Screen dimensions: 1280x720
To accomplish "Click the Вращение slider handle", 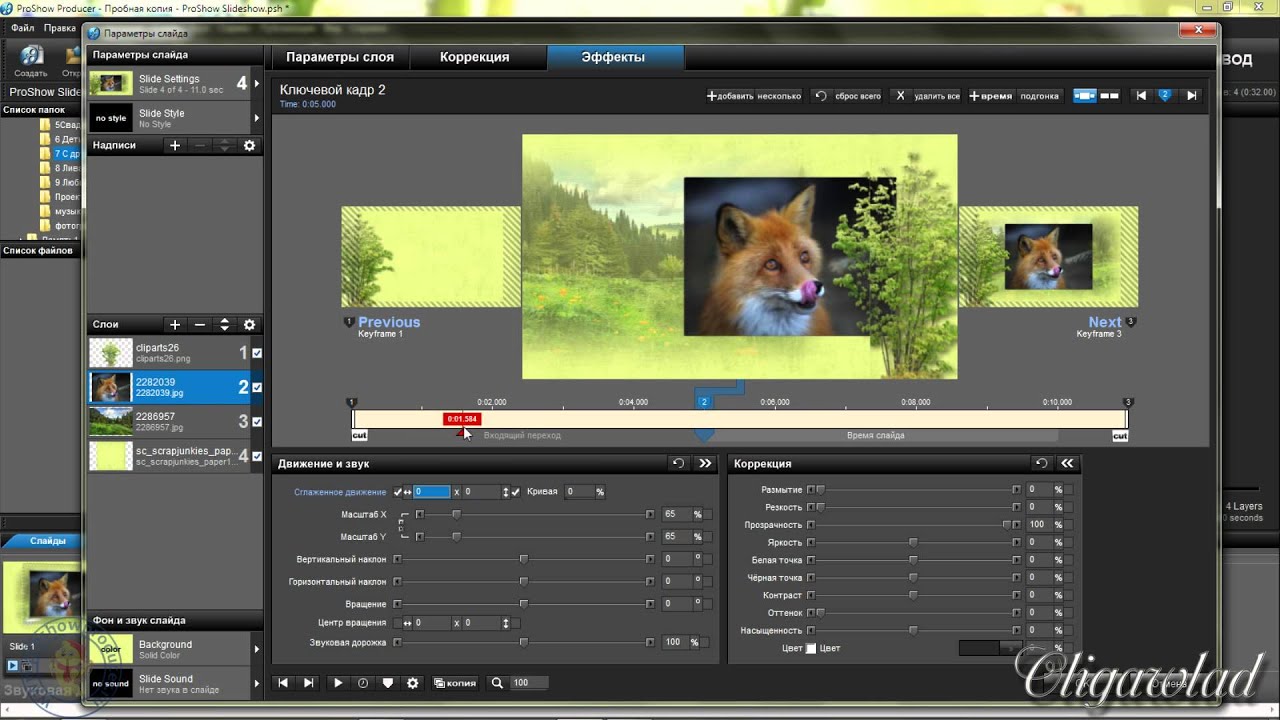I will (x=523, y=604).
